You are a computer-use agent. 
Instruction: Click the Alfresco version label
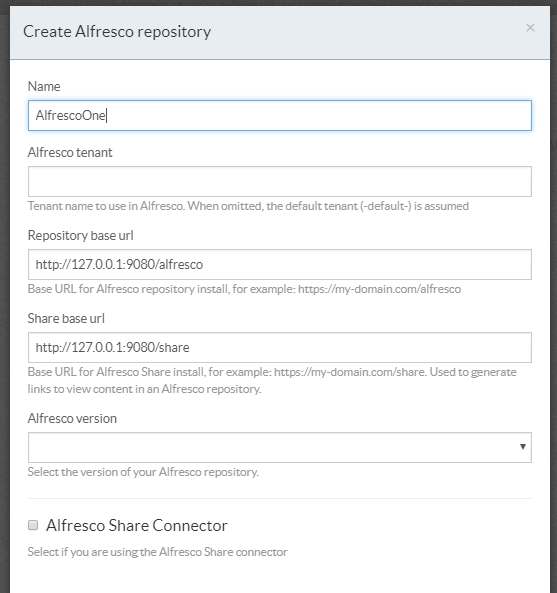tap(72, 419)
